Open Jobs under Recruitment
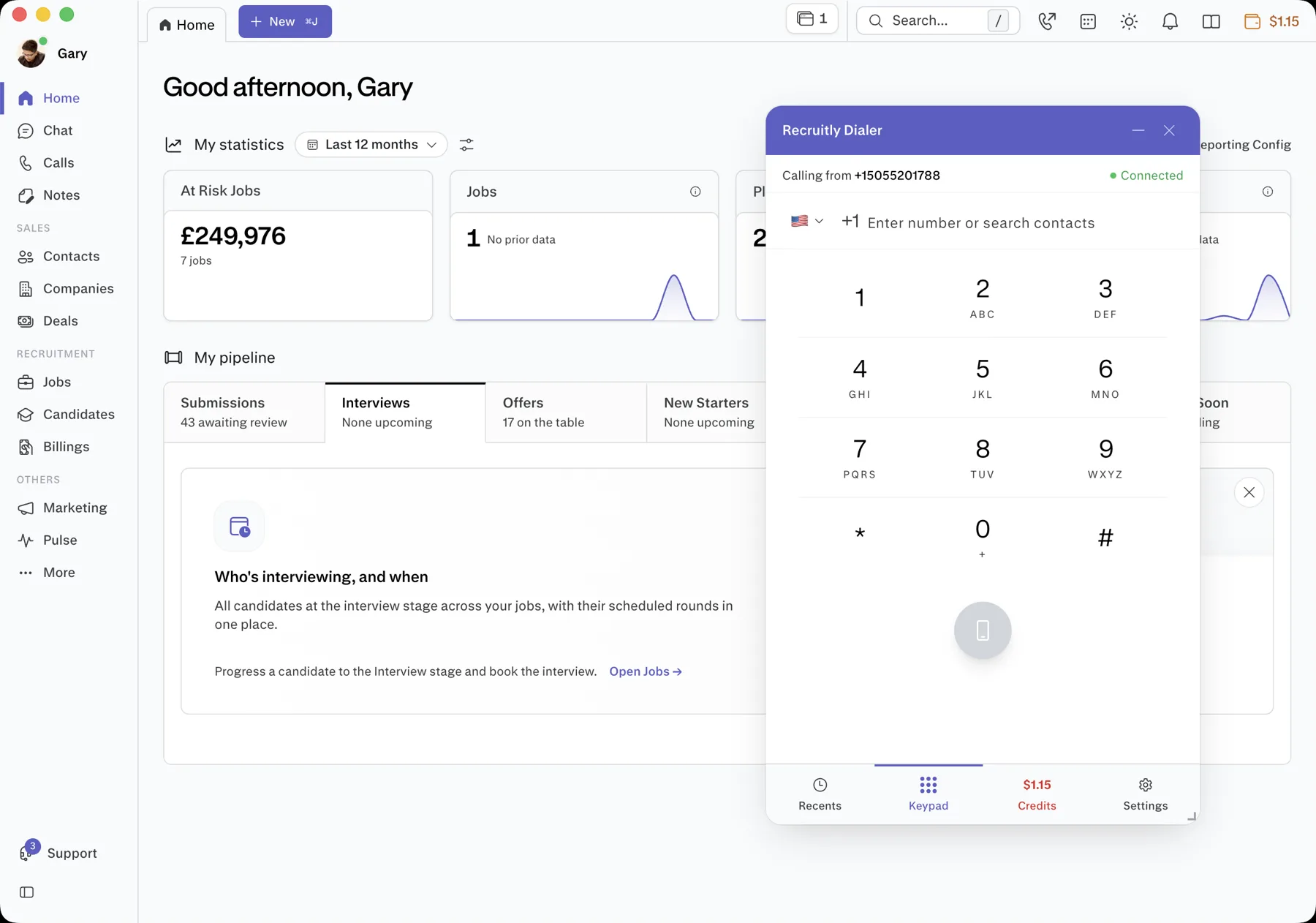 (56, 382)
